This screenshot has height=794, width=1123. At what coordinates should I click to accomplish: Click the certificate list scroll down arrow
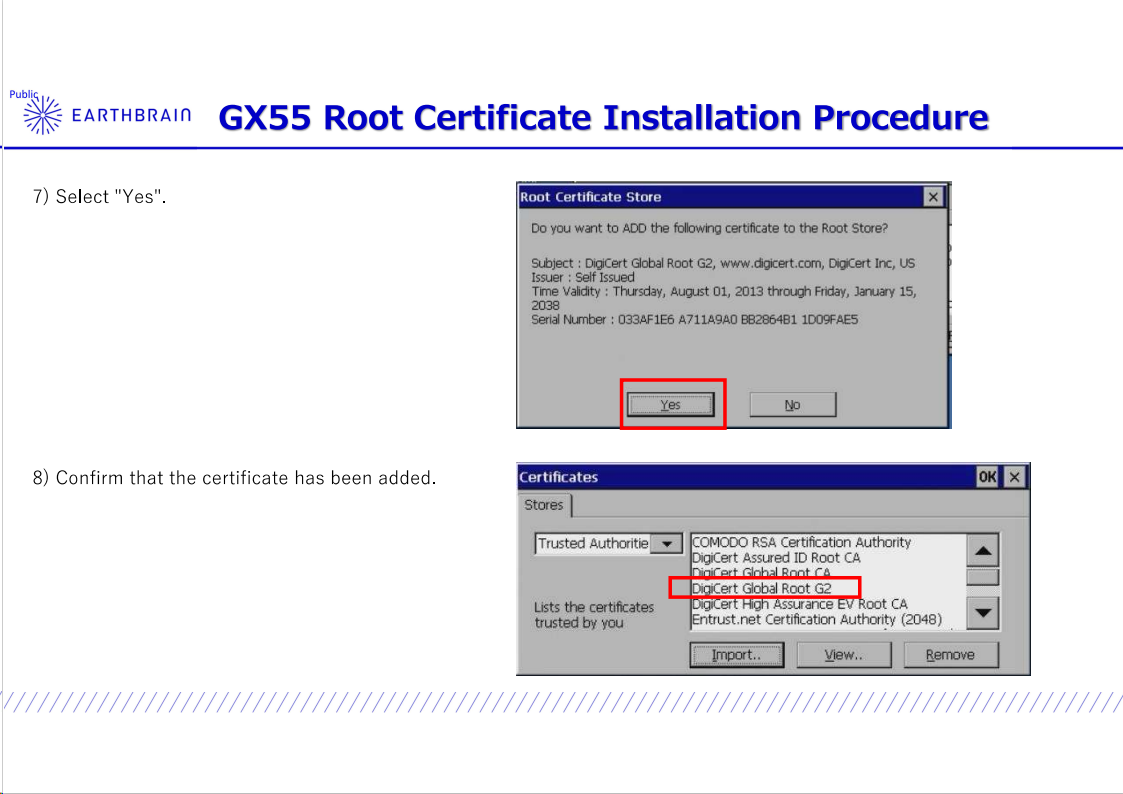[983, 613]
